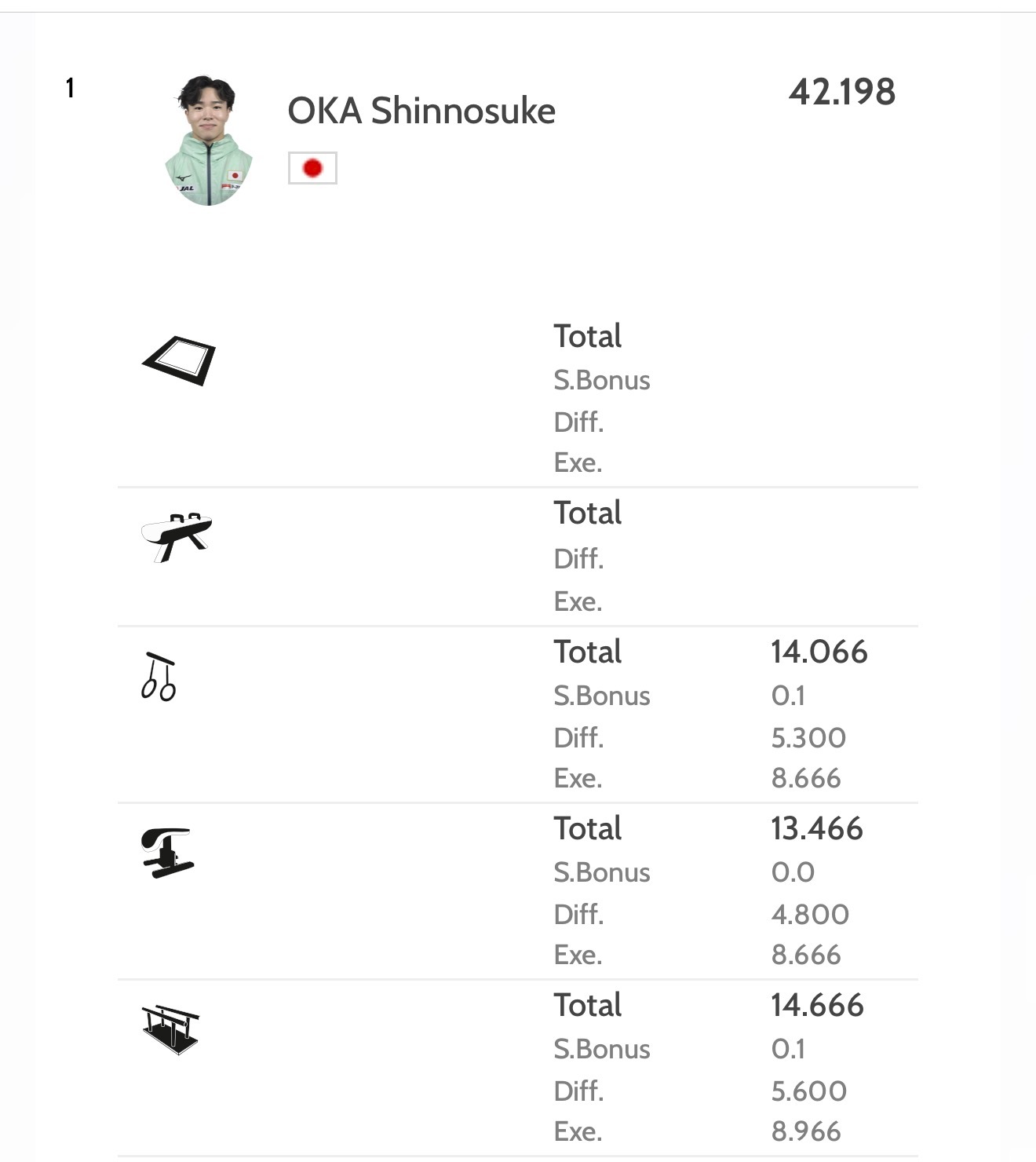This screenshot has width=1036, height=1162.
Task: Click the parallel bars difficulty 5.600
Action: point(808,1091)
